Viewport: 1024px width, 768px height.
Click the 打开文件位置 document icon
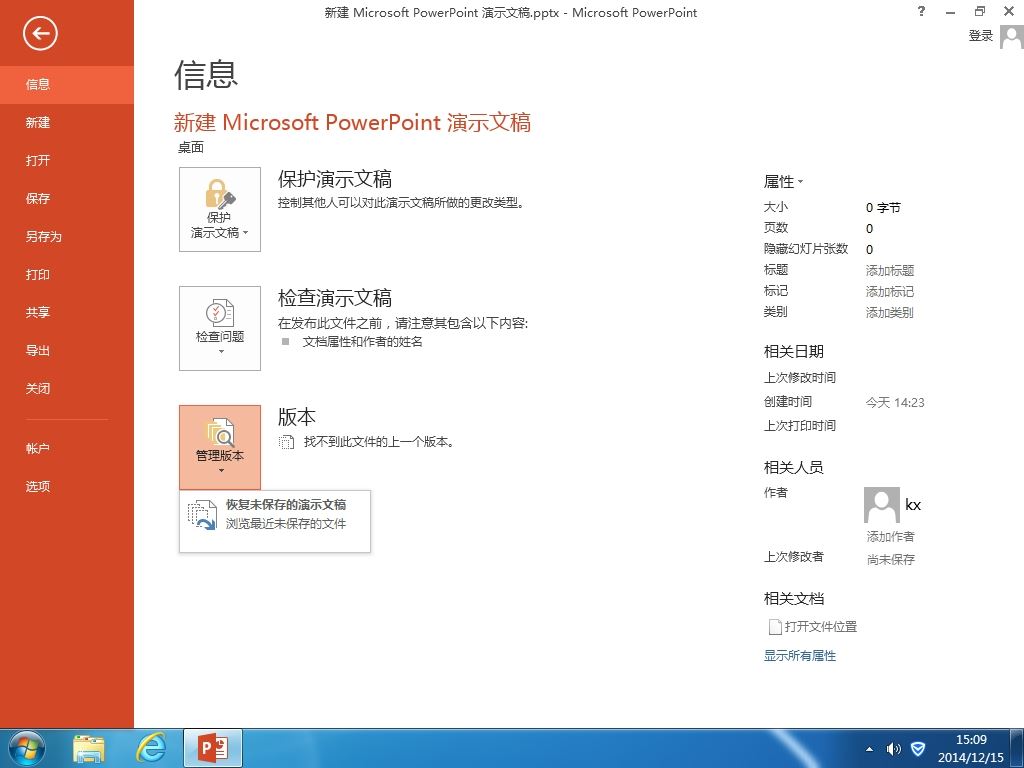coord(775,627)
